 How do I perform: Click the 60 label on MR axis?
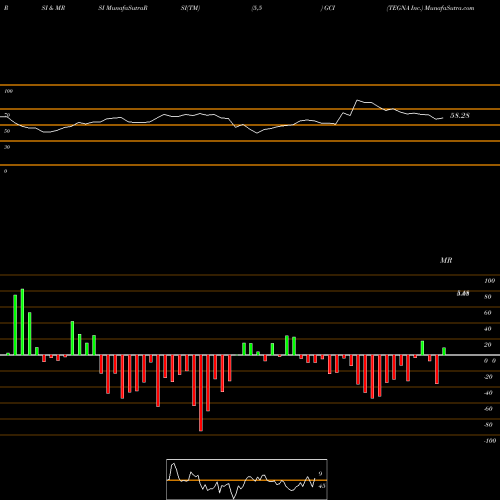[488, 313]
